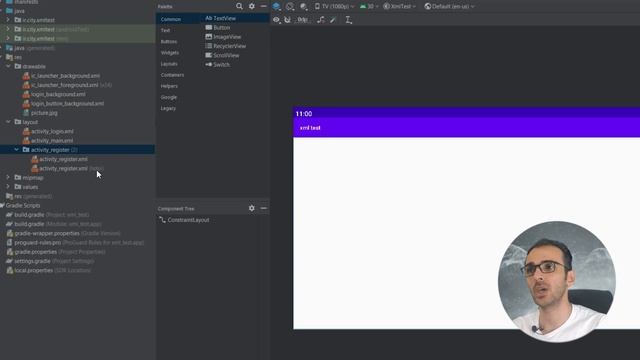
Task: Open the API level 30 dropdown
Action: (x=369, y=6)
